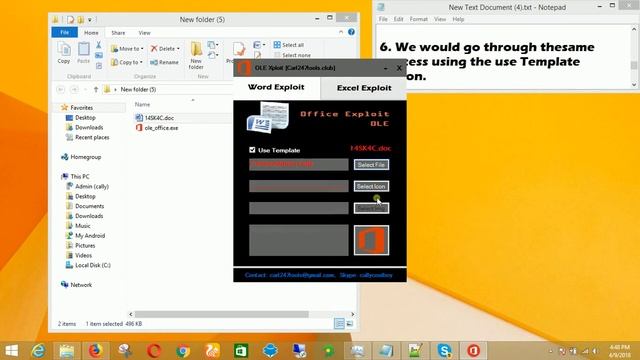Viewport: 640px width, 360px height.
Task: Click the Rename button in Organize group
Action: [164, 62]
